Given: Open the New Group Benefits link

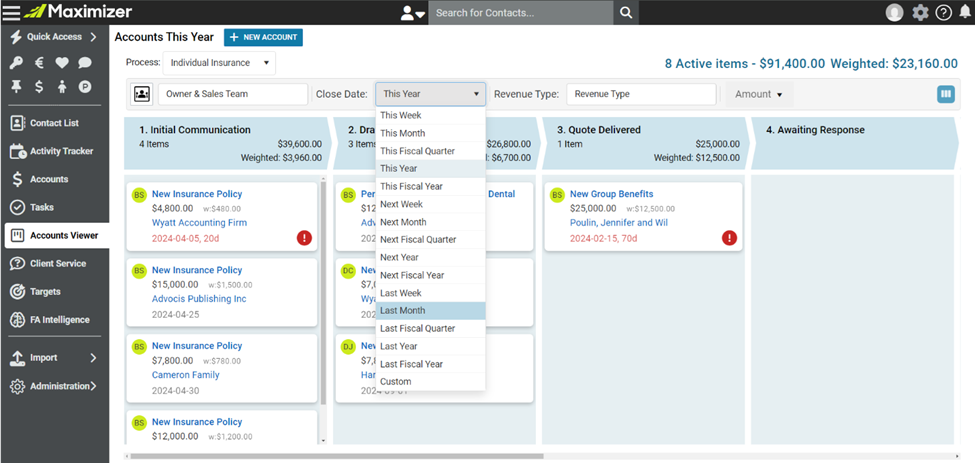Looking at the screenshot, I should [x=612, y=194].
